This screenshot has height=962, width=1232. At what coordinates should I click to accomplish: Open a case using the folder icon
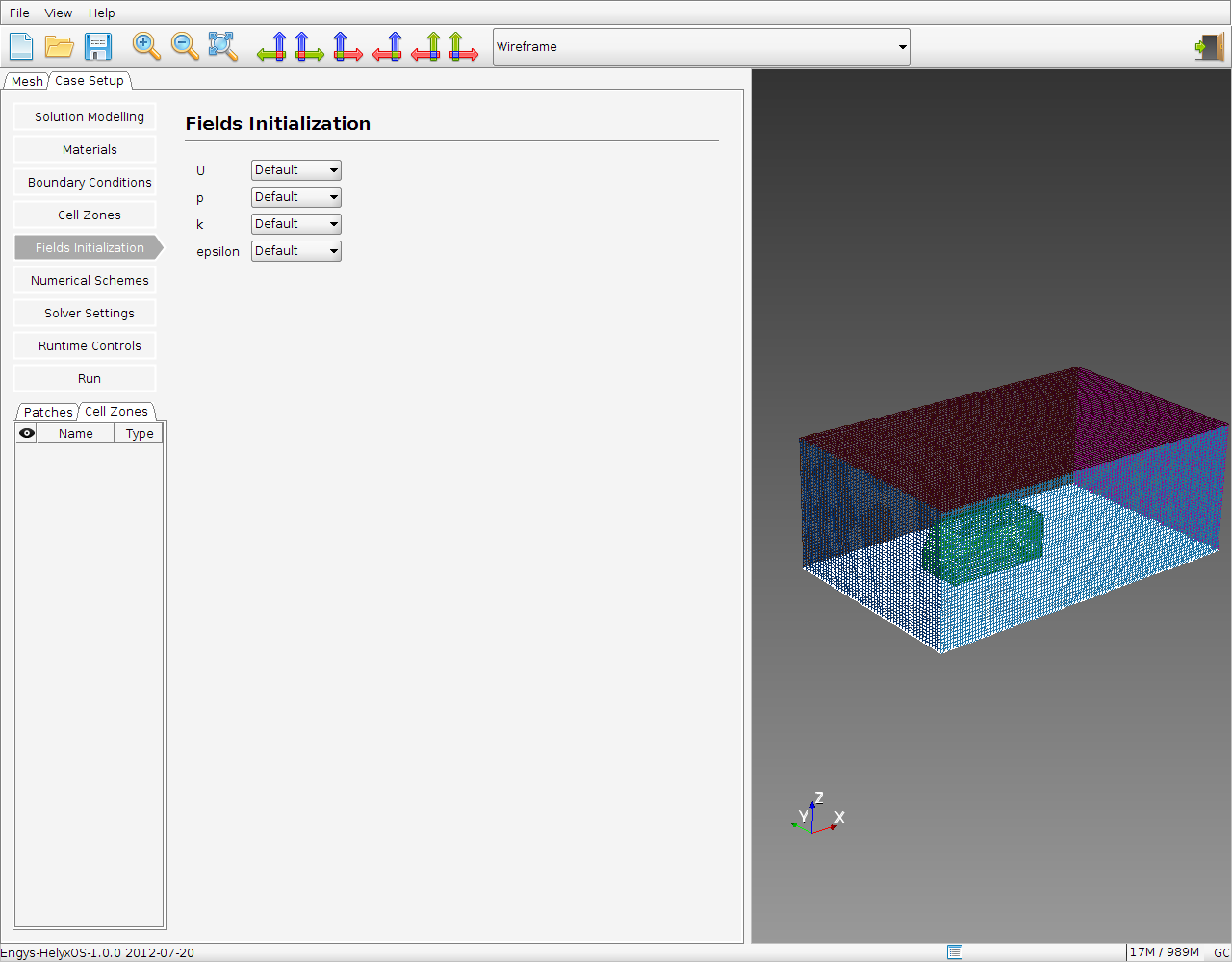tap(60, 46)
